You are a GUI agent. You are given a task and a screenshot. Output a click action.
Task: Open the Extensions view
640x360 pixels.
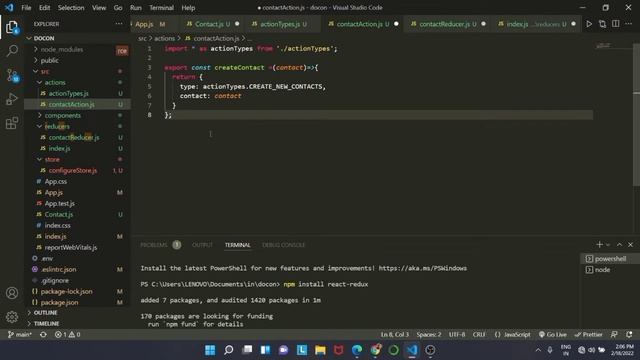[x=12, y=122]
